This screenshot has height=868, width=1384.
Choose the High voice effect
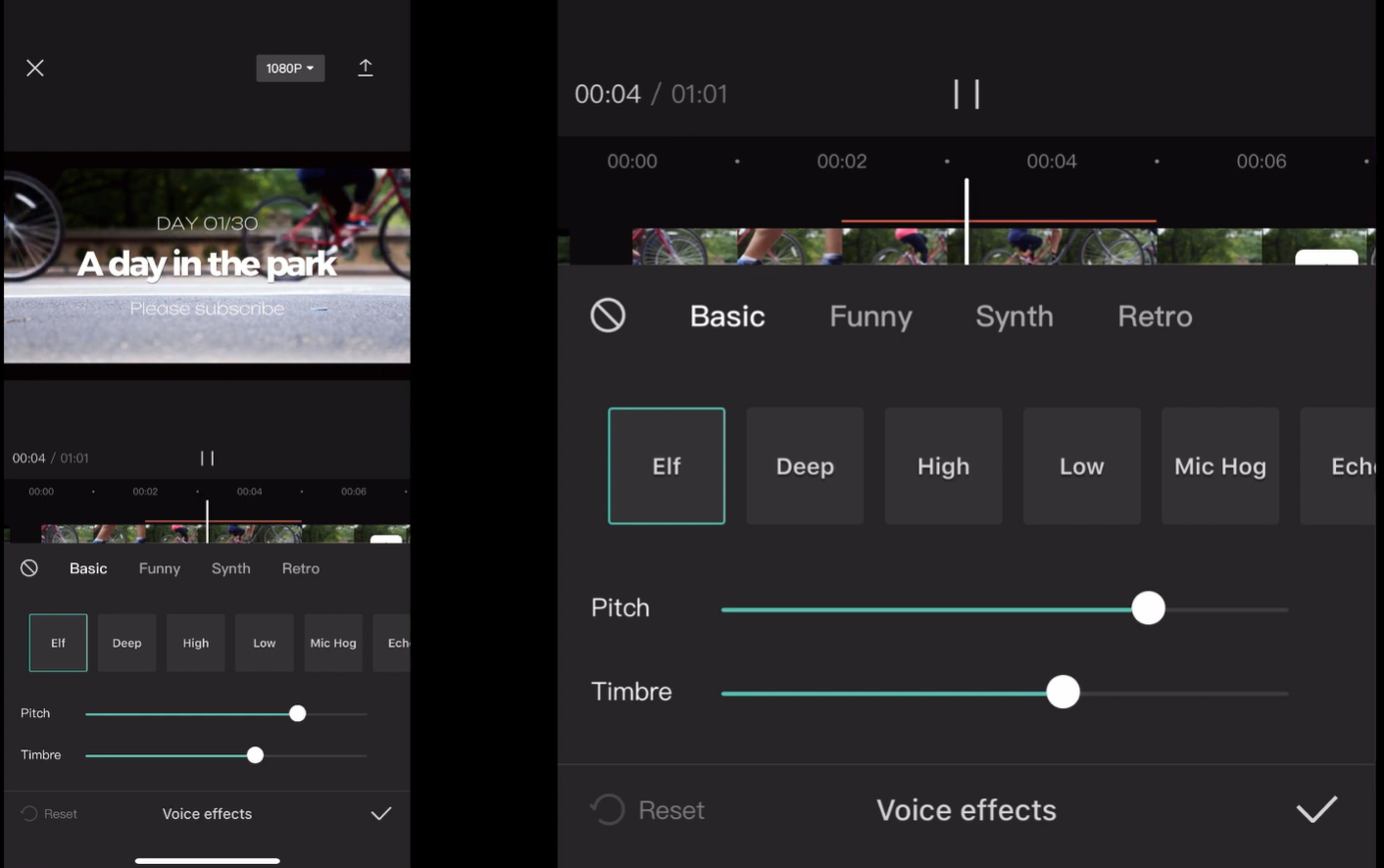pos(943,465)
